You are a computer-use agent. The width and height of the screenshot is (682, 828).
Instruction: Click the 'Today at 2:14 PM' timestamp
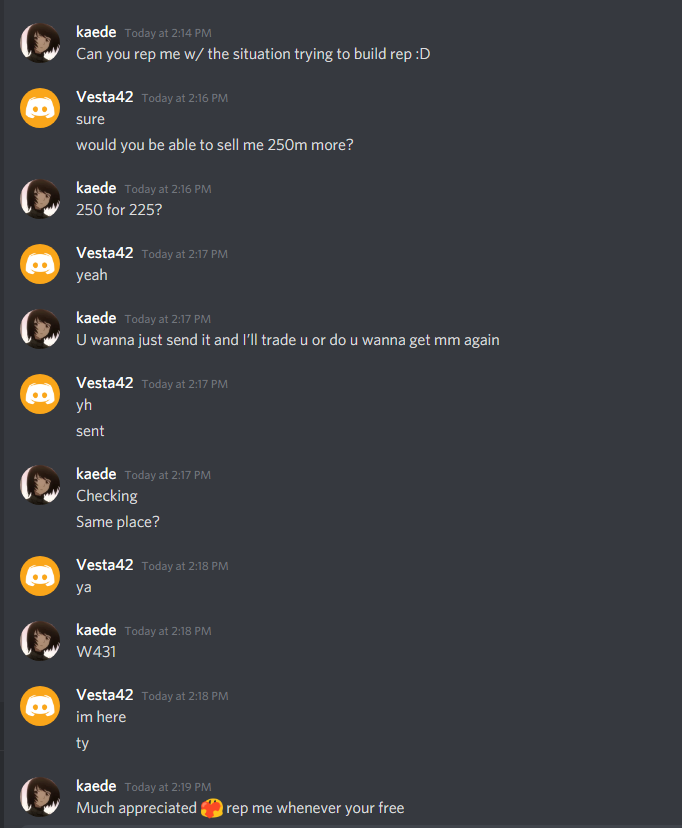pos(168,33)
